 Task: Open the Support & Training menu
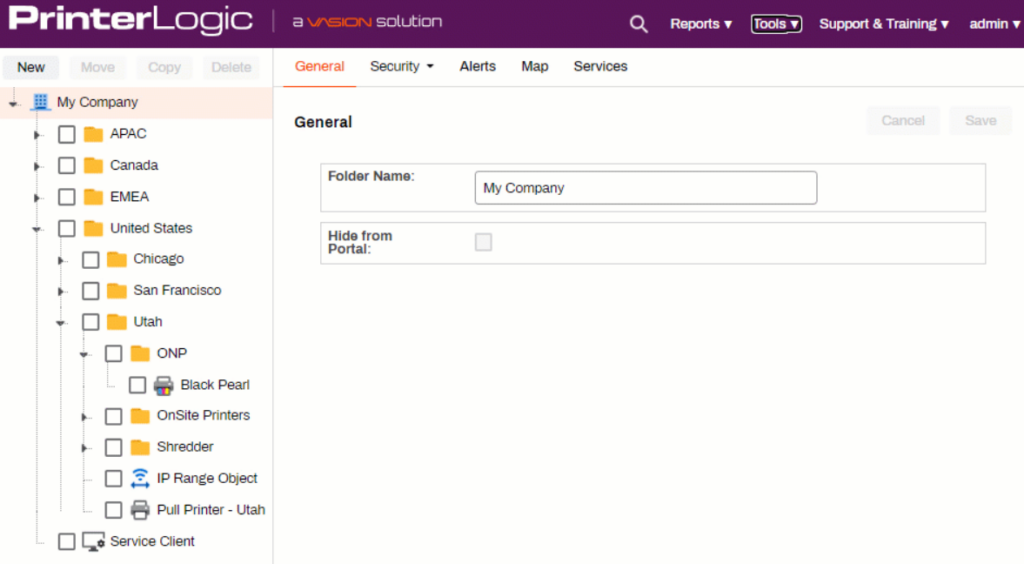pos(884,24)
